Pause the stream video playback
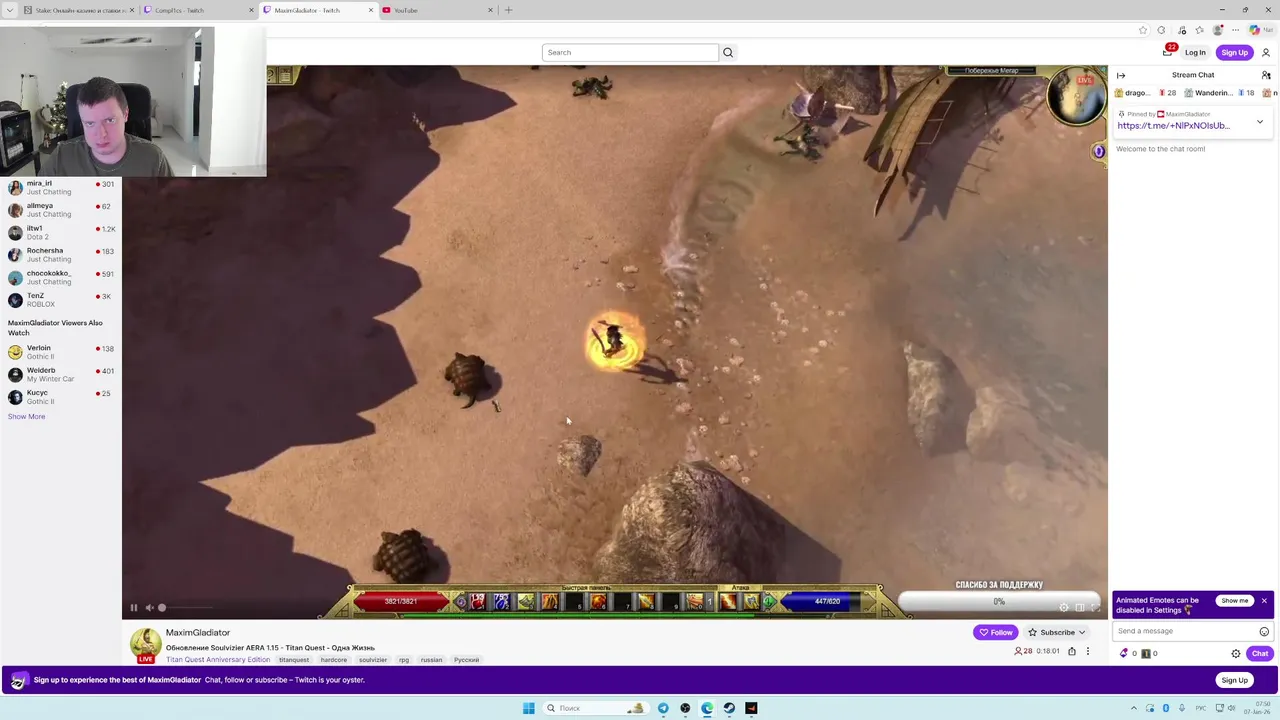Viewport: 1280px width, 720px height. click(133, 608)
